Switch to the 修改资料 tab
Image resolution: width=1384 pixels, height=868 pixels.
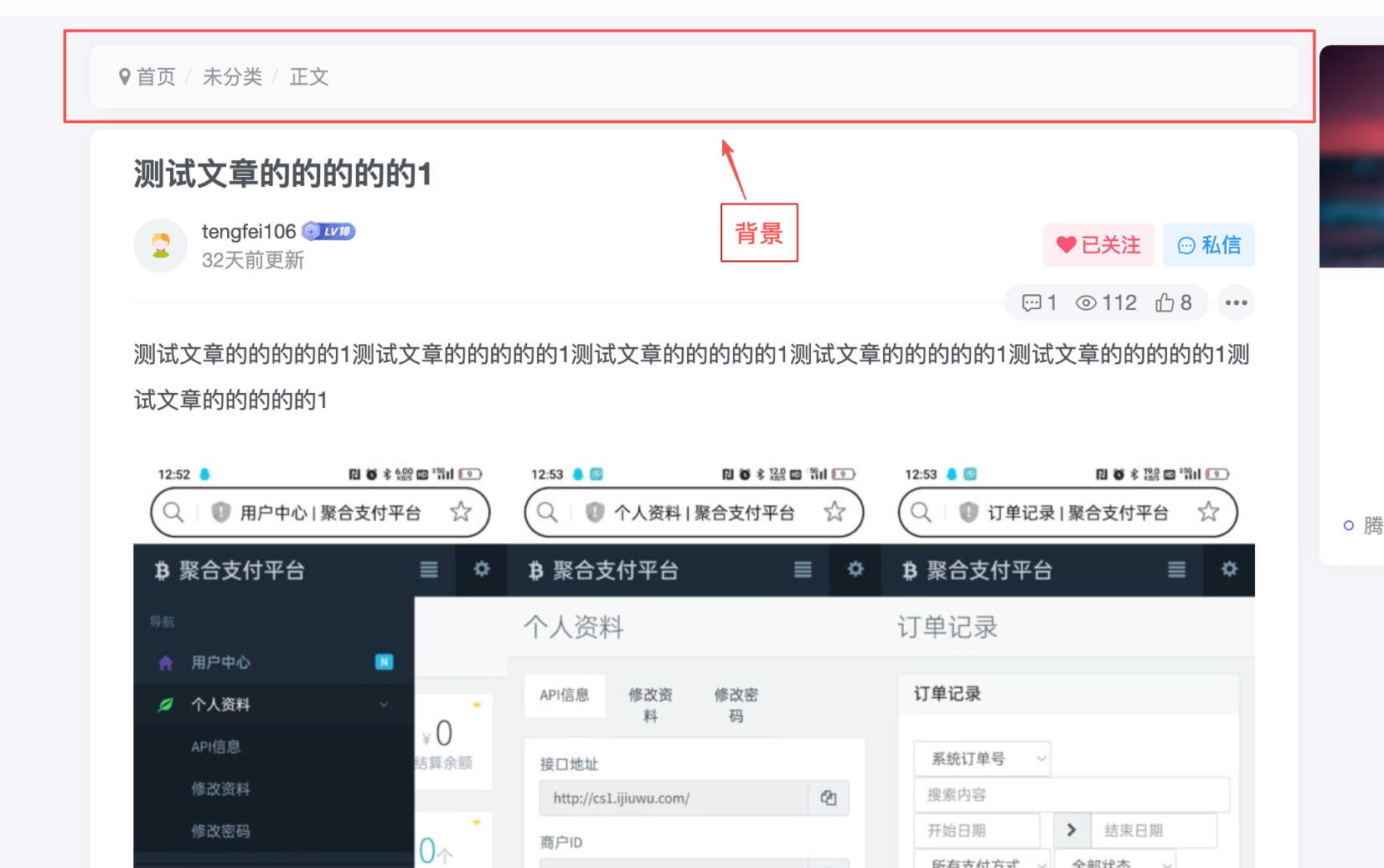(650, 705)
